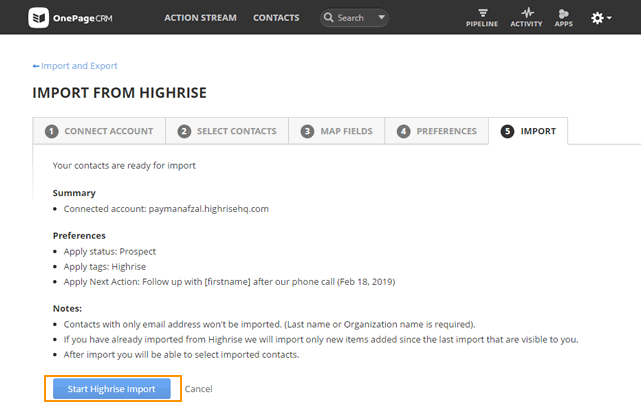Click the Notes heading
This screenshot has width=641, height=417.
pos(67,309)
